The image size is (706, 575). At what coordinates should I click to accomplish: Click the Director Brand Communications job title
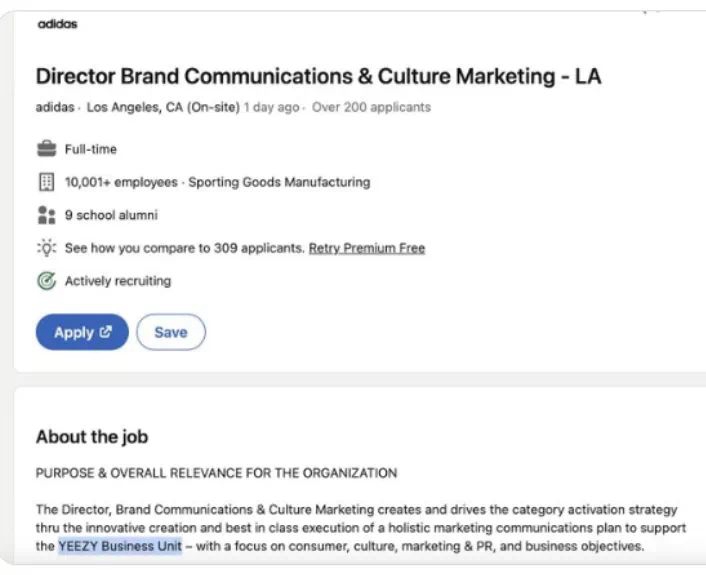click(318, 76)
